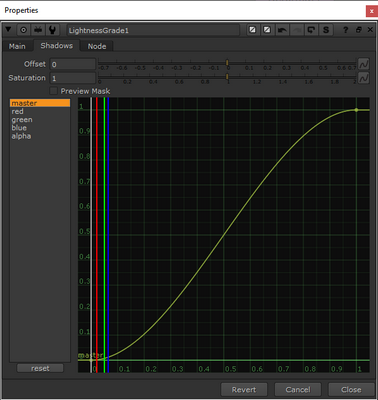Image resolution: width=378 pixels, height=400 pixels.
Task: Click the Saturation slider handle
Action: (227, 77)
